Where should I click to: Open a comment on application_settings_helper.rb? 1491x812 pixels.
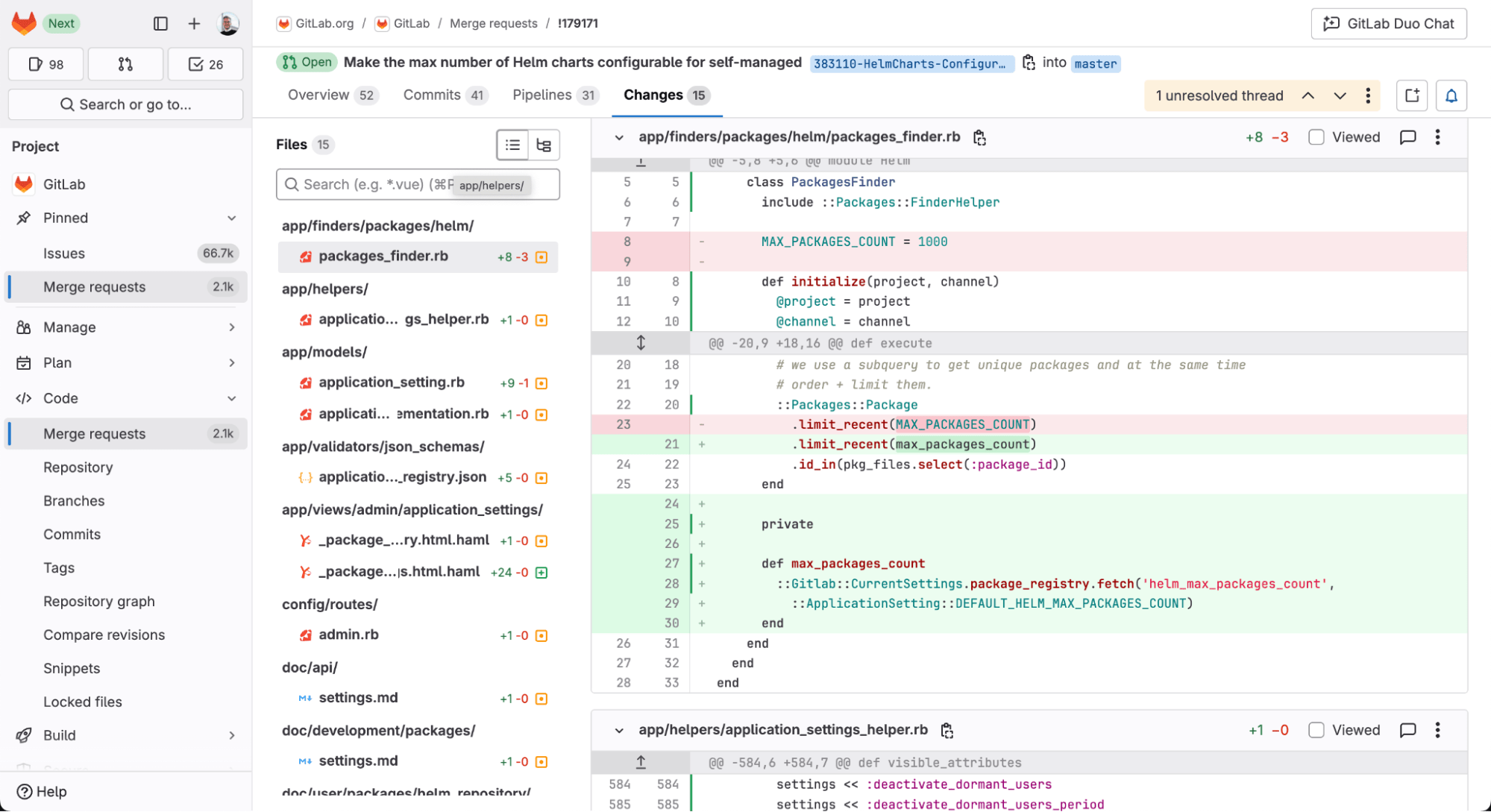tap(1407, 730)
